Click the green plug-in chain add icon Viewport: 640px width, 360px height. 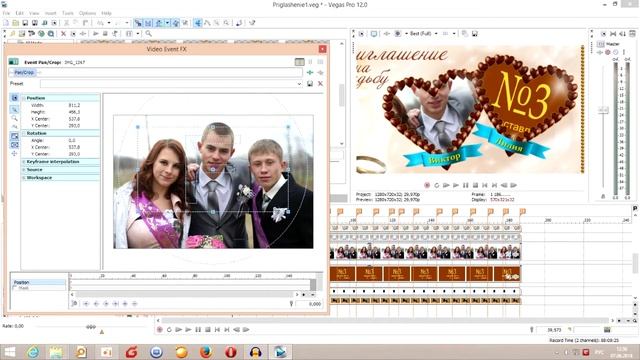point(310,73)
